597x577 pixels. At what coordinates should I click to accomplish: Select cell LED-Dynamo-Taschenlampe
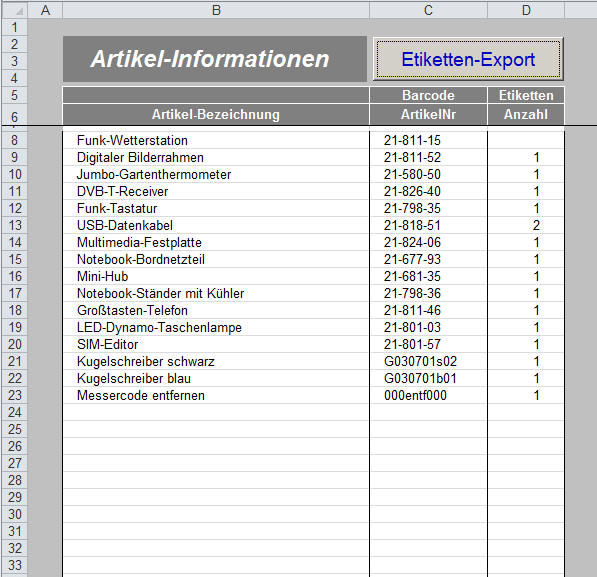point(216,328)
